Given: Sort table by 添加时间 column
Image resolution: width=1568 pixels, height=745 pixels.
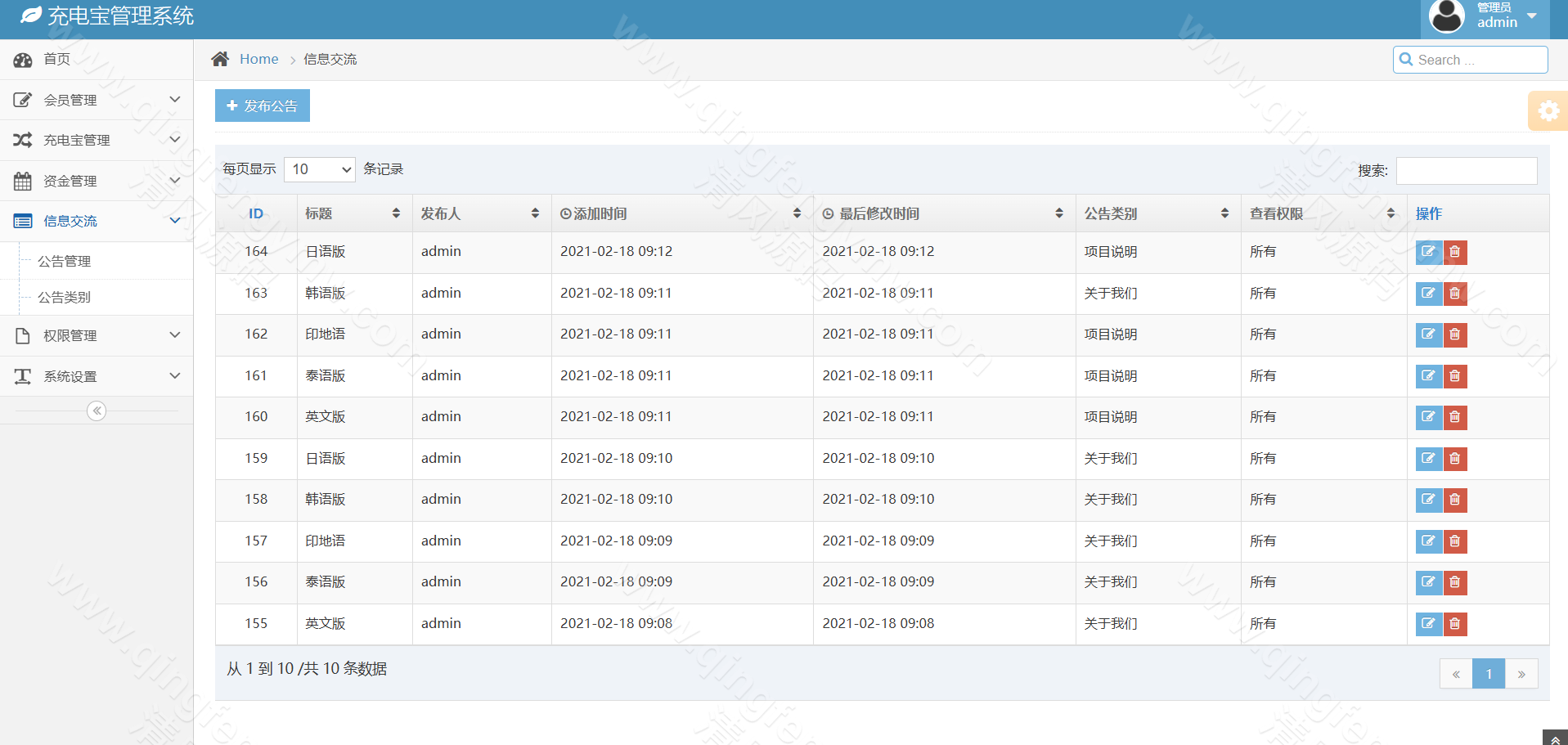Looking at the screenshot, I should 679,213.
